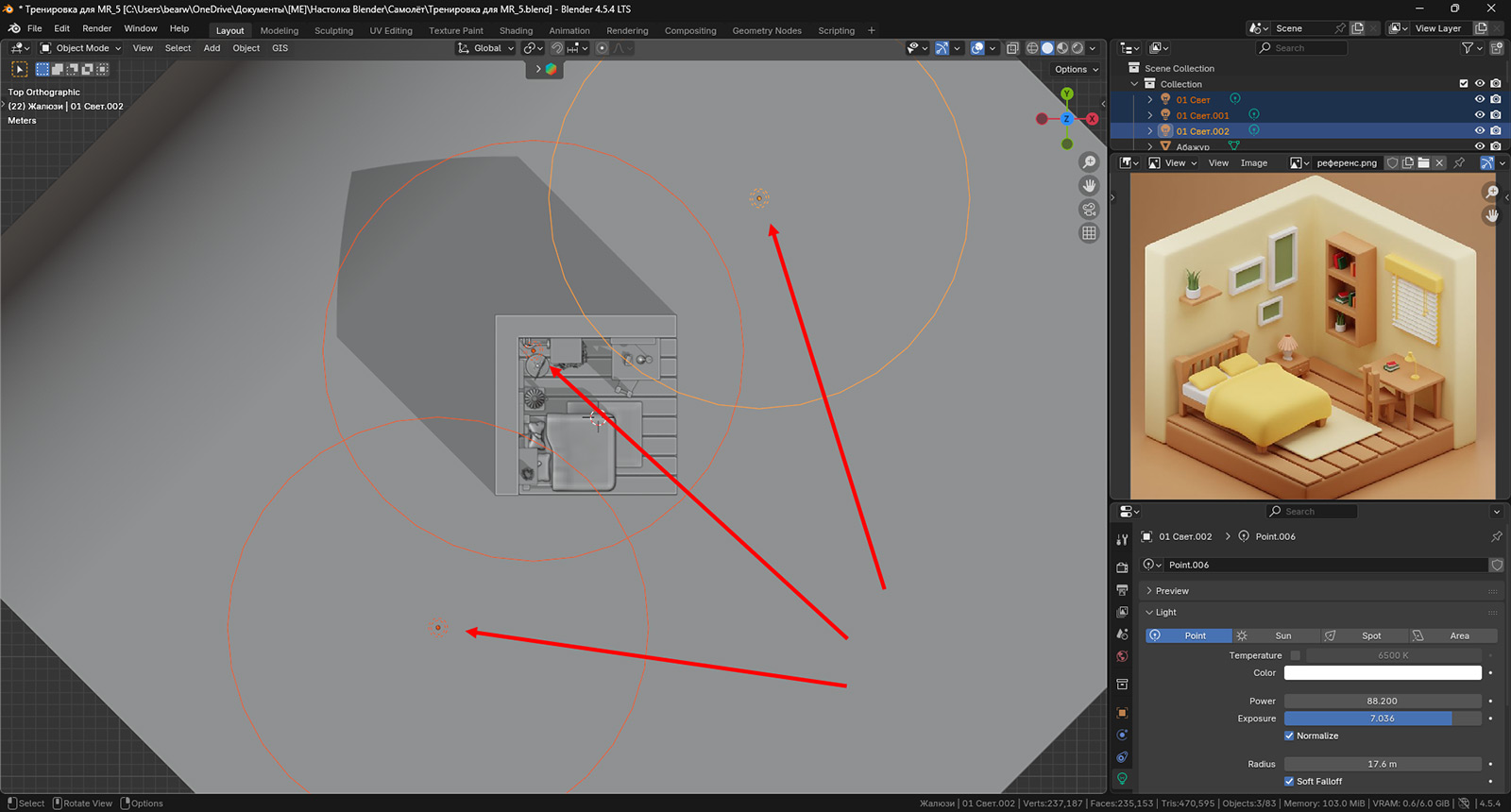Select the Sun light type button

[x=1276, y=635]
